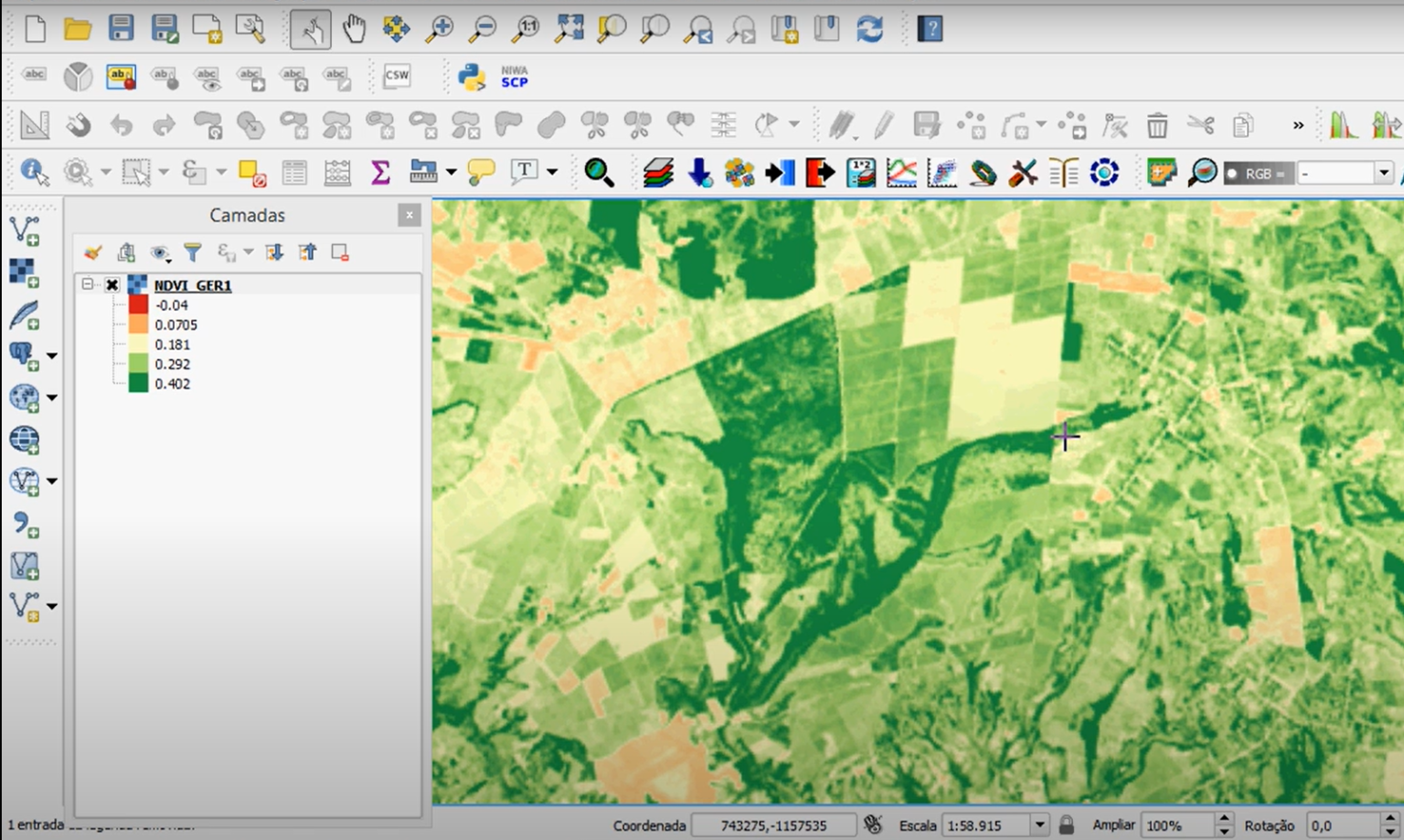Screen dimensions: 1404x840
Task: Open the Field Calculator
Action: coord(337,171)
